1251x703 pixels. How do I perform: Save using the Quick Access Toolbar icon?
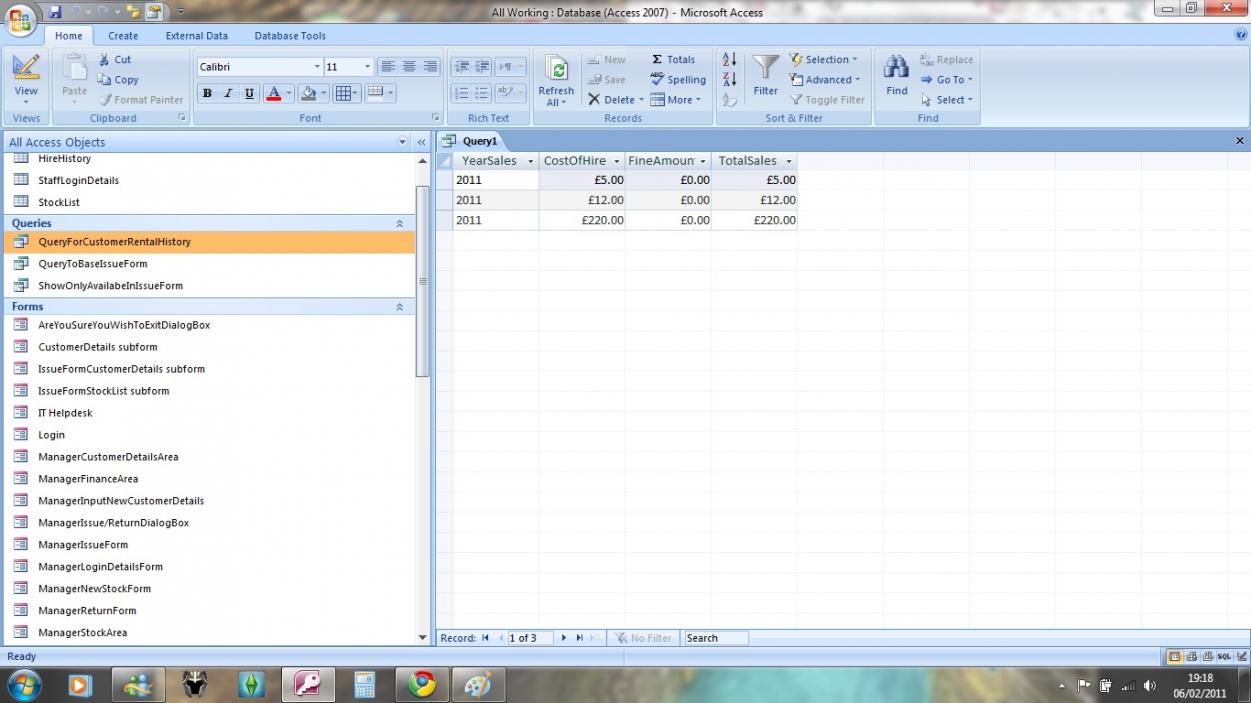tap(55, 12)
